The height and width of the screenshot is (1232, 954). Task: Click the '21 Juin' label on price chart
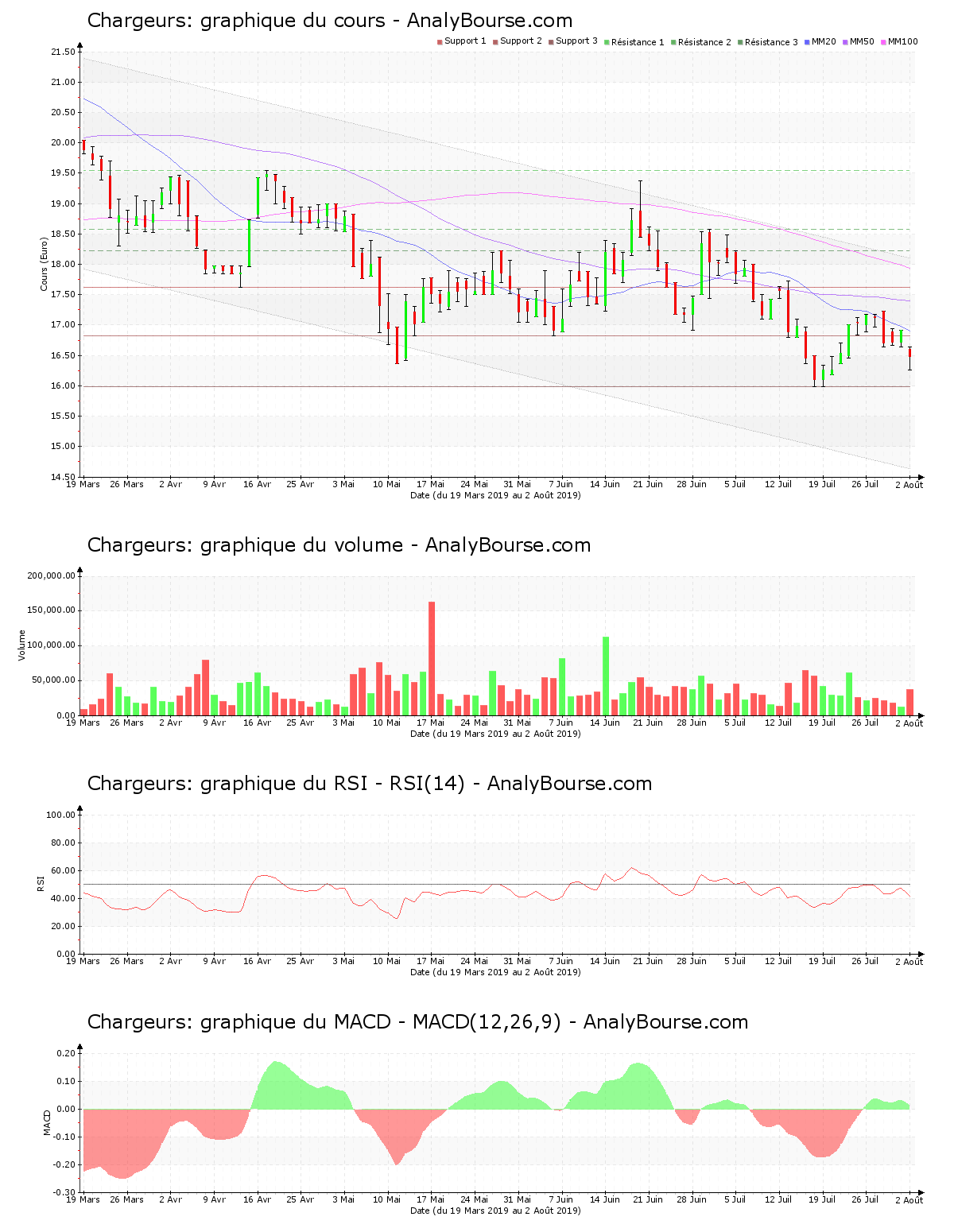pyautogui.click(x=648, y=484)
